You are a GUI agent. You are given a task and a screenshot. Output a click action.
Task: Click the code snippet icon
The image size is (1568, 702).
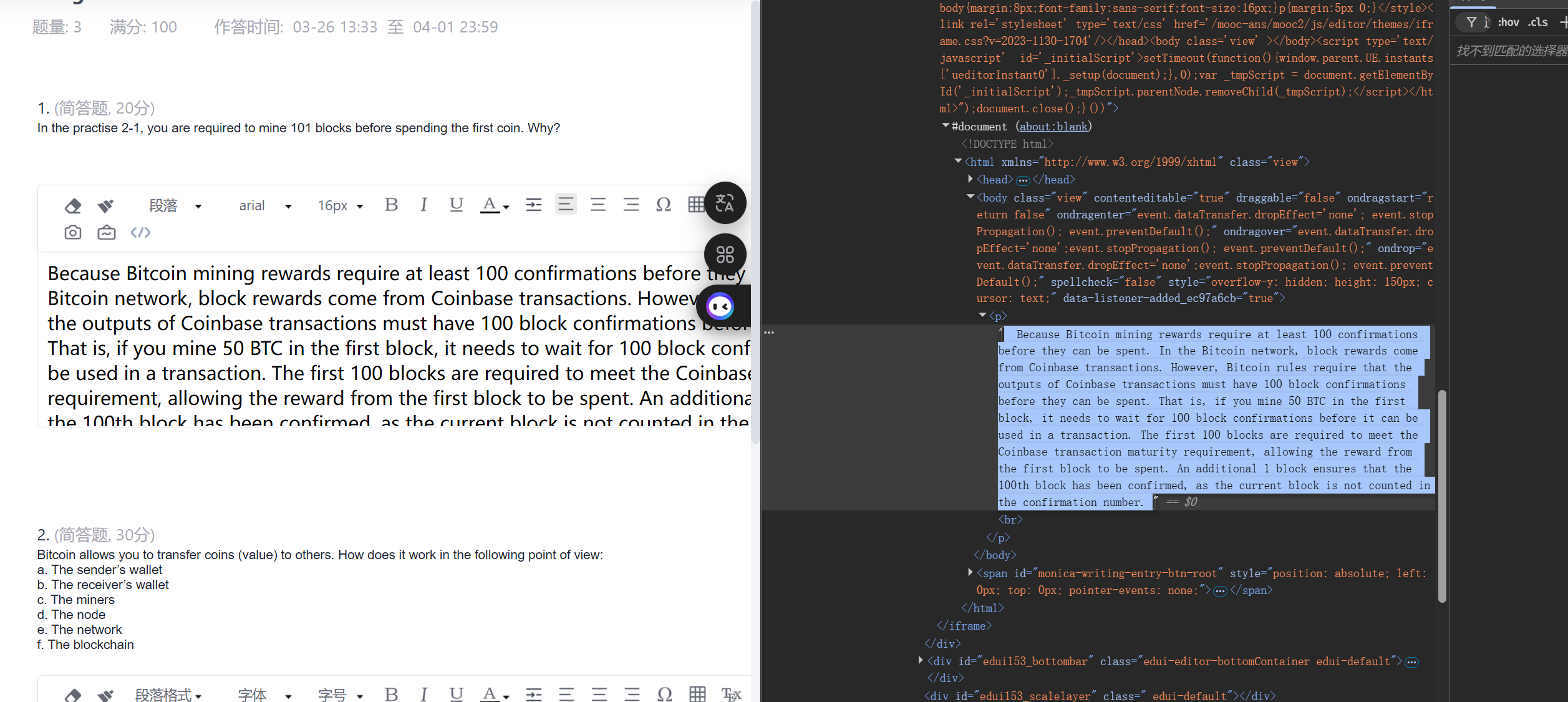pos(140,233)
